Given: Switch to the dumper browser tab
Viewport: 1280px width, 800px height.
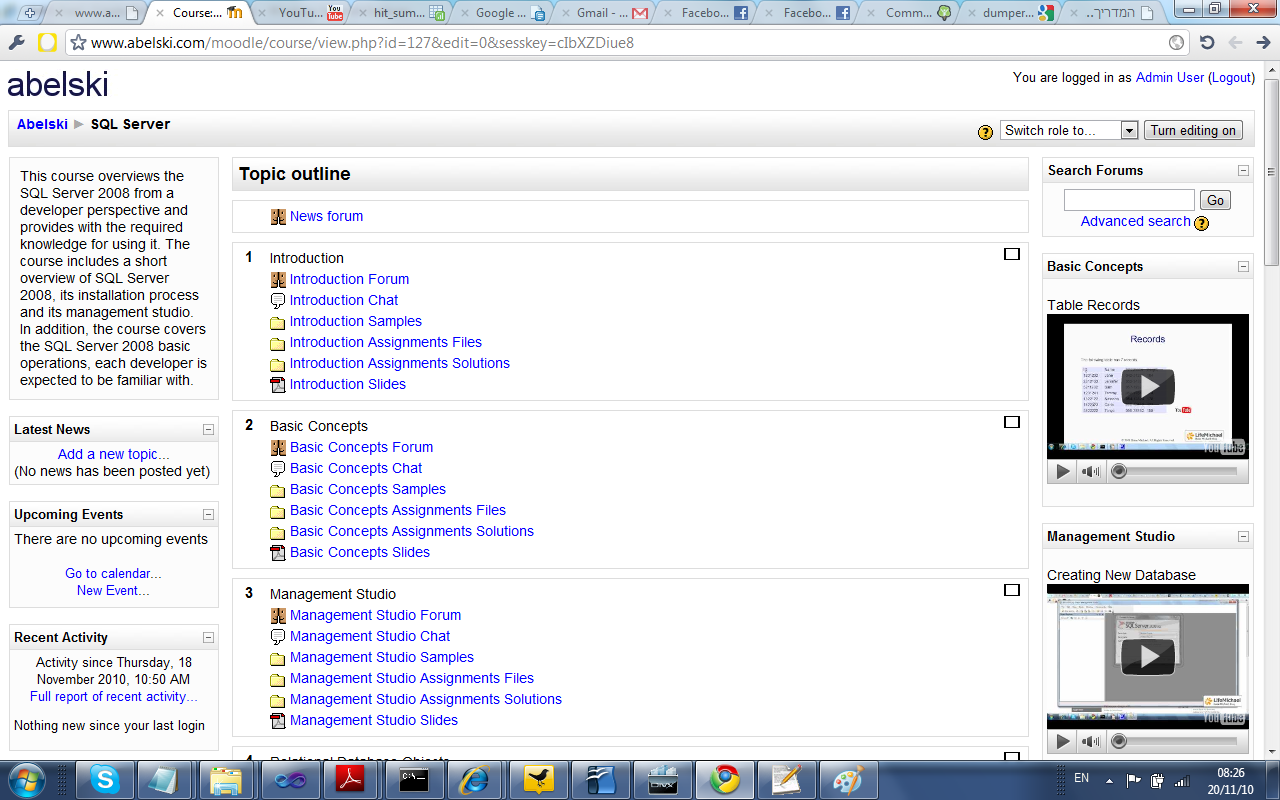Looking at the screenshot, I should [1008, 13].
